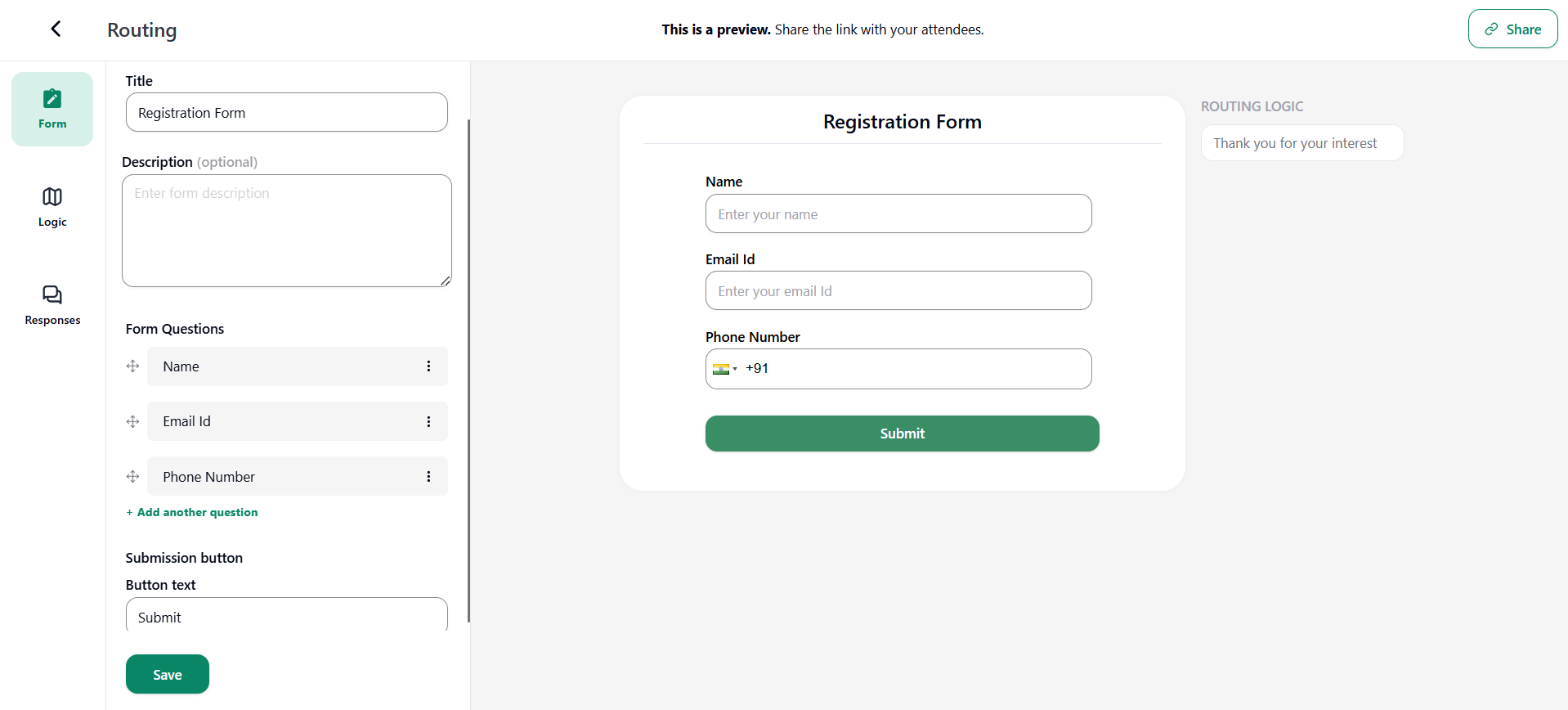Click the Share button

[x=1512, y=29]
